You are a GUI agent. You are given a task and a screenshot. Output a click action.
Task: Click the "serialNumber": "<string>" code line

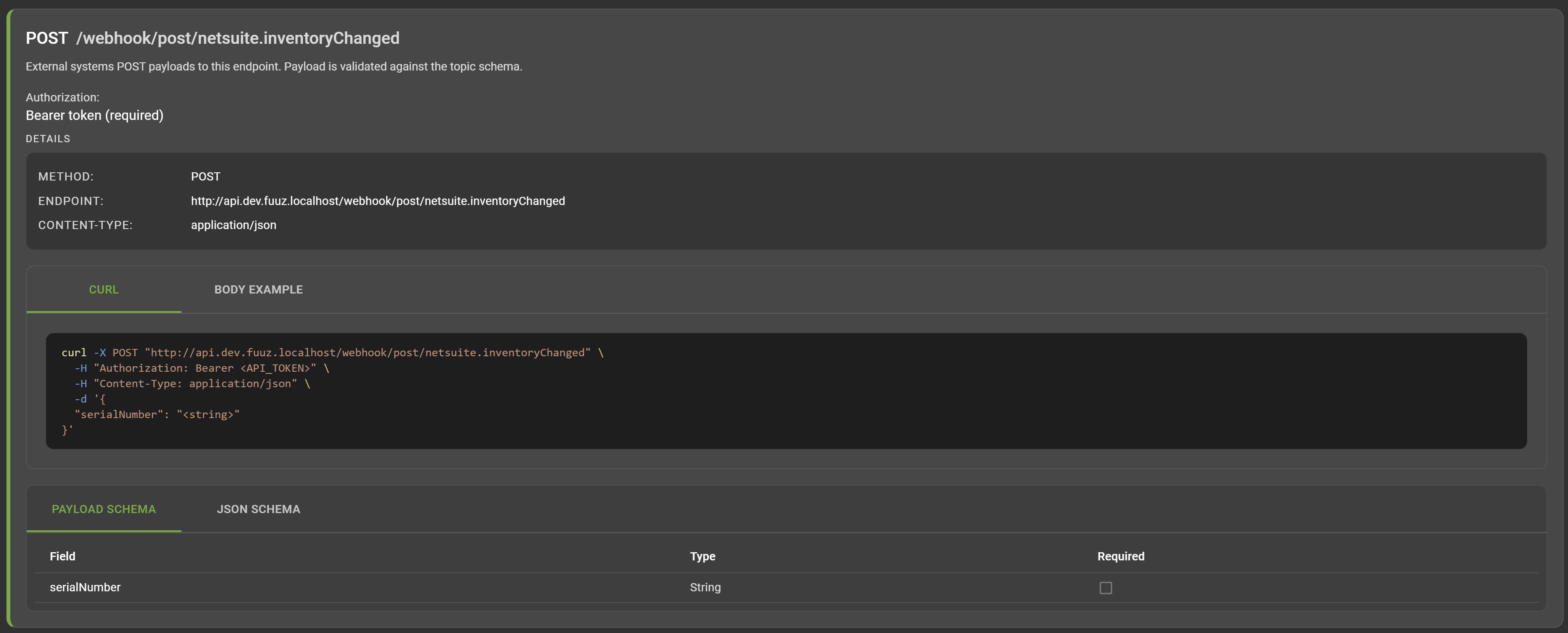tap(156, 415)
